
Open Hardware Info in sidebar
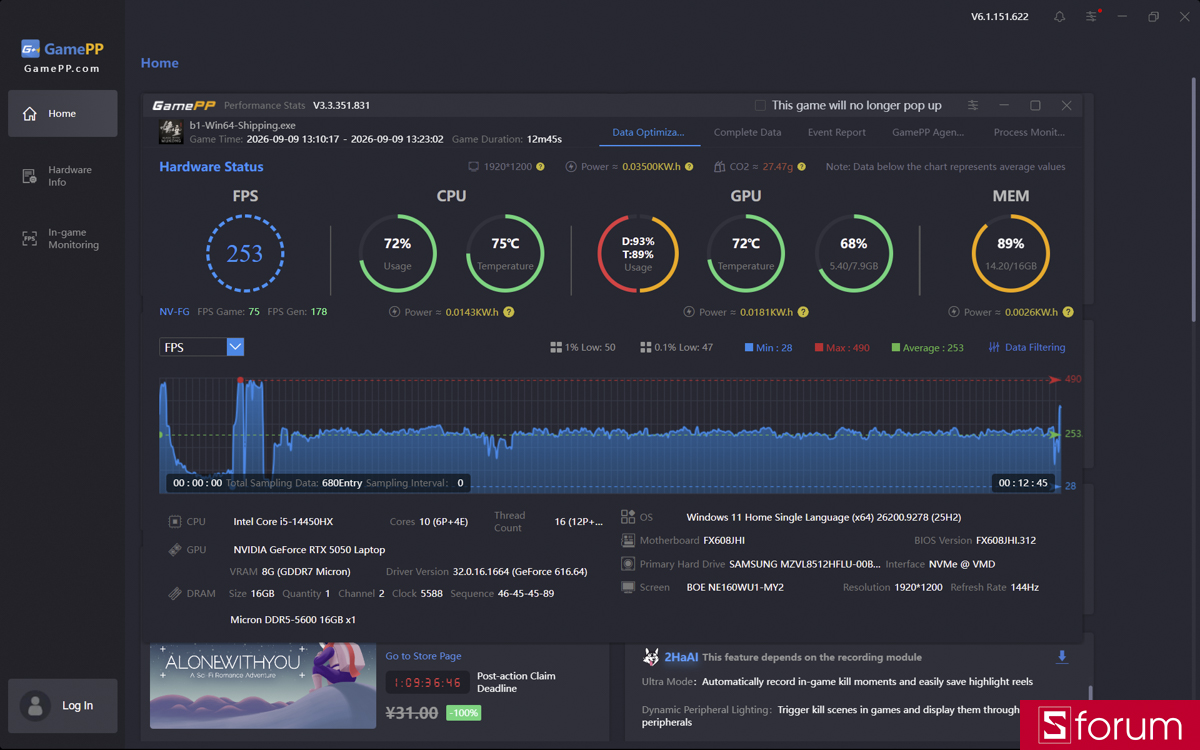click(x=62, y=176)
